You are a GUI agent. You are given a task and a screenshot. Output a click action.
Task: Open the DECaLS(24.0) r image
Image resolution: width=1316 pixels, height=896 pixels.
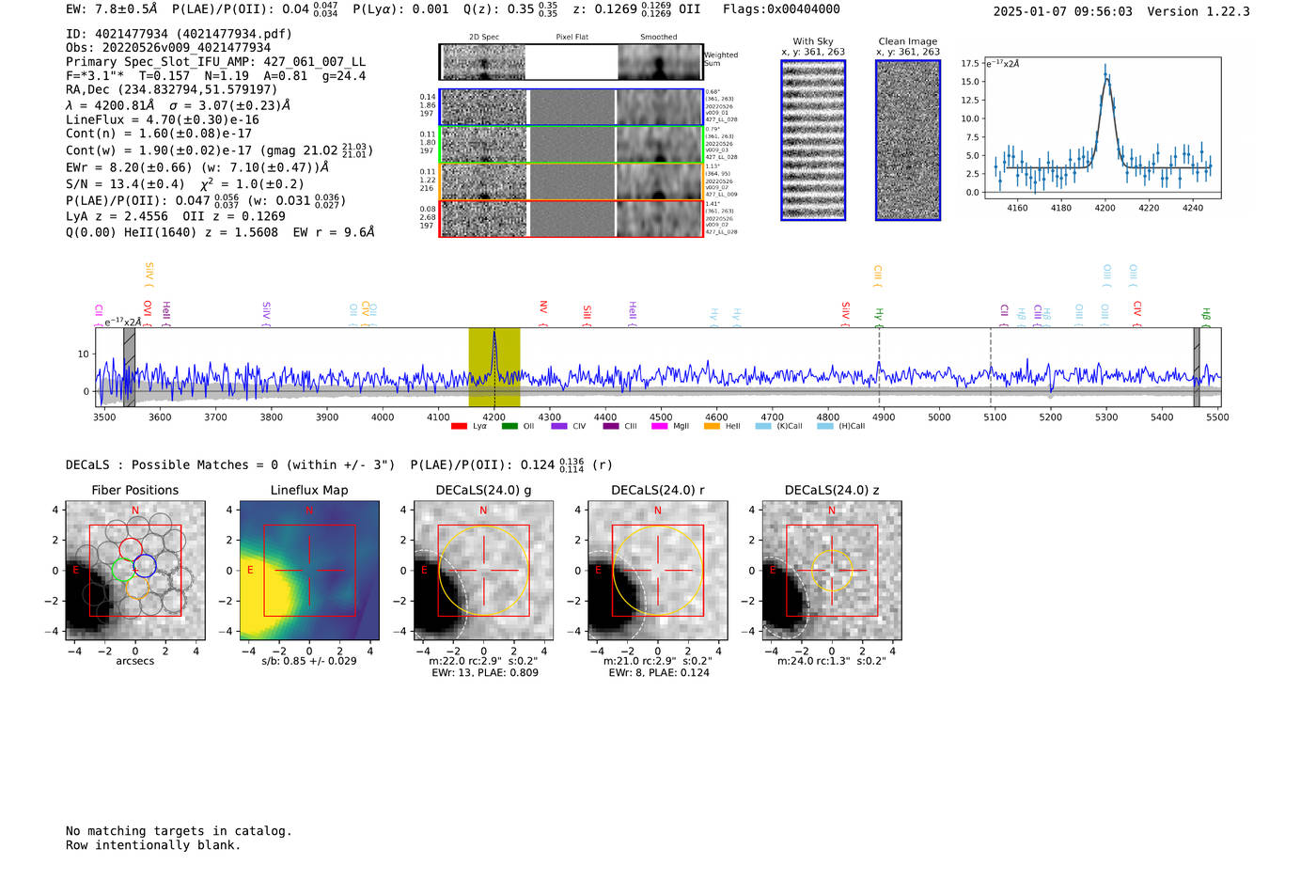[x=657, y=571]
